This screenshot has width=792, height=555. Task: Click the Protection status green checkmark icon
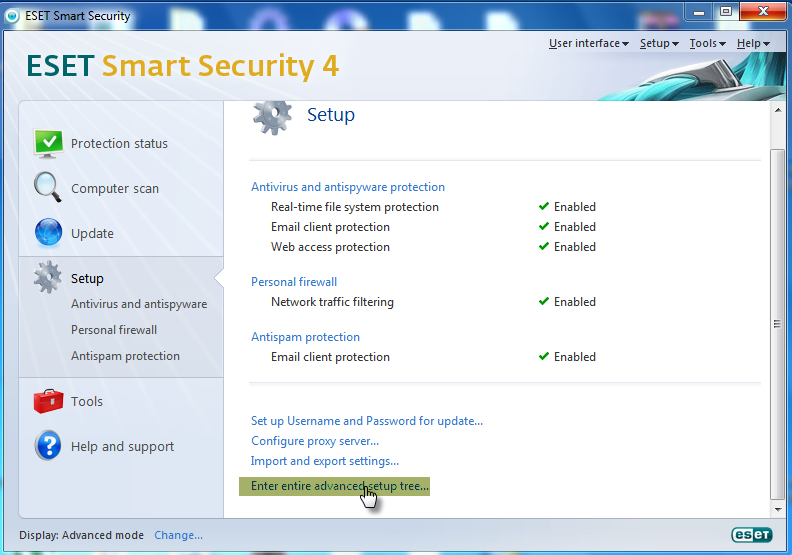[48, 144]
